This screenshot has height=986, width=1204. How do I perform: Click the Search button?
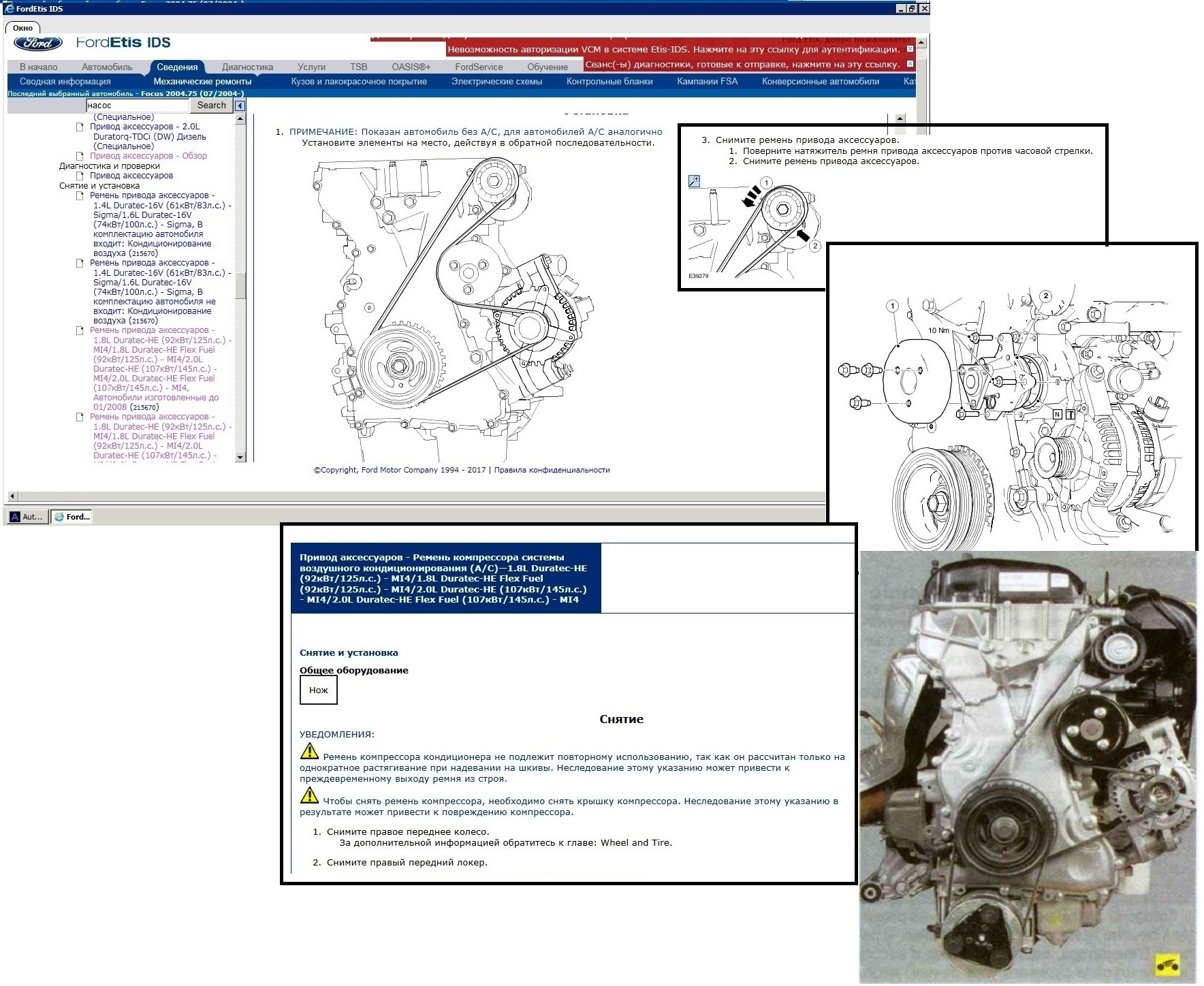(211, 105)
